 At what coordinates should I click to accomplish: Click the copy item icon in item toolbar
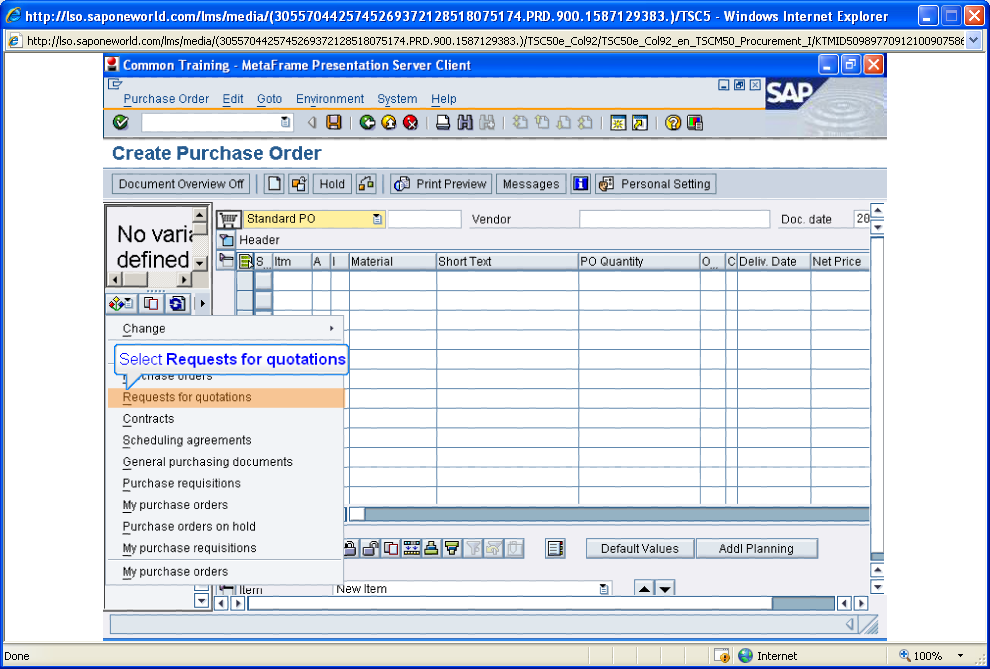pyautogui.click(x=391, y=548)
